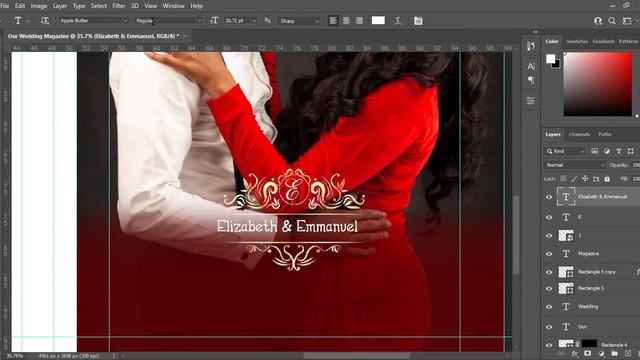Right align the text
This screenshot has width=640, height=360.
(x=359, y=20)
